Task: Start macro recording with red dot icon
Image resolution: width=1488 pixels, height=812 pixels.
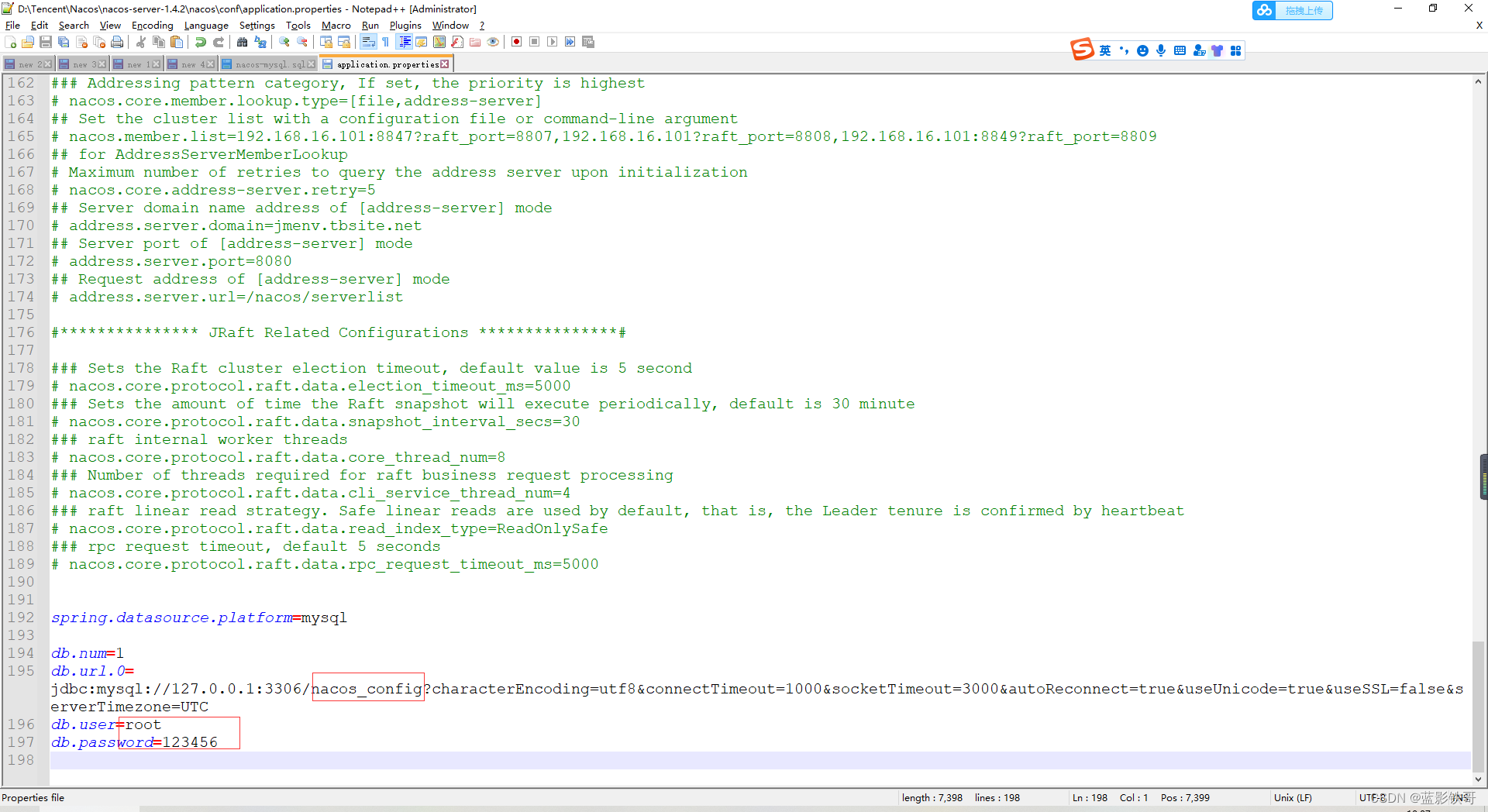Action: (517, 42)
